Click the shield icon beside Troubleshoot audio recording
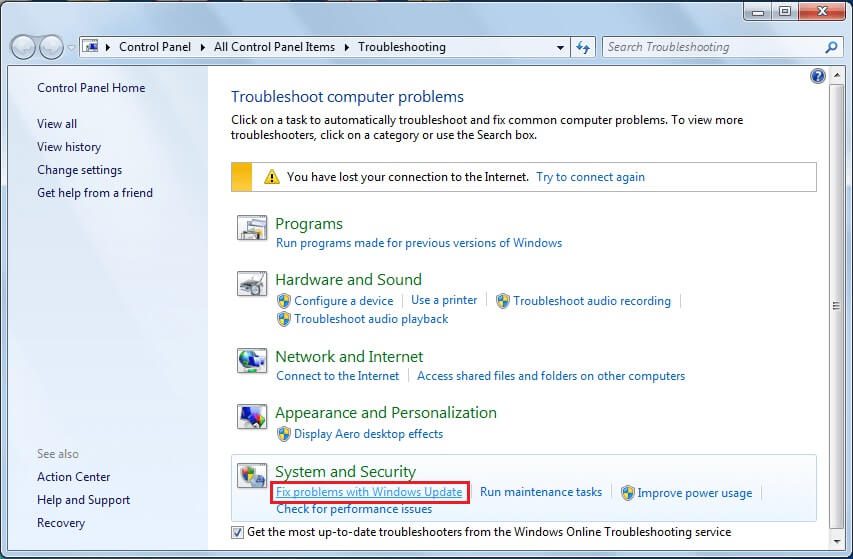 coord(503,301)
